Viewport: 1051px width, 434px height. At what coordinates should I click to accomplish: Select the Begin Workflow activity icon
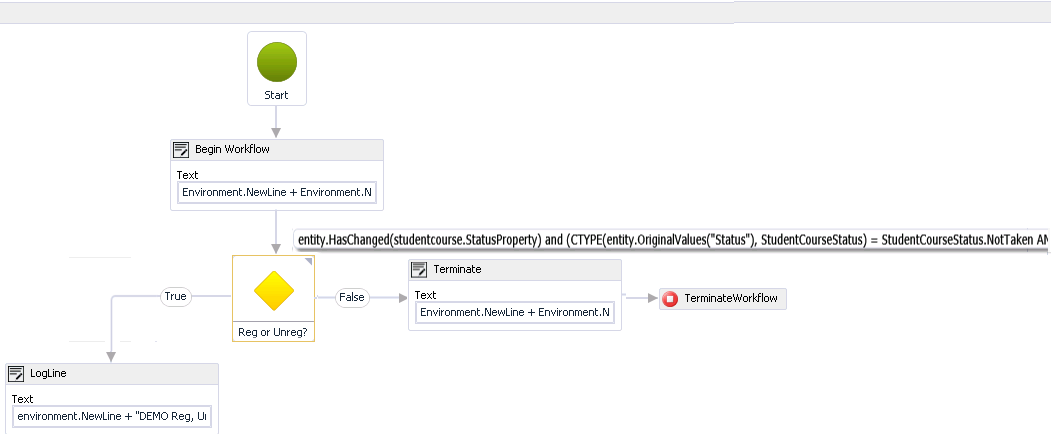pos(182,149)
